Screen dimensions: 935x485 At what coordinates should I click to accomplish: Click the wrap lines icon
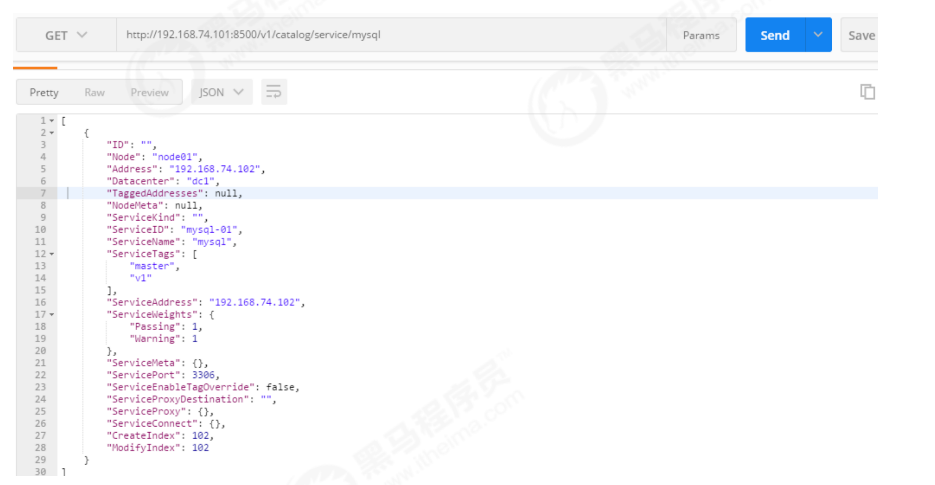click(x=274, y=92)
